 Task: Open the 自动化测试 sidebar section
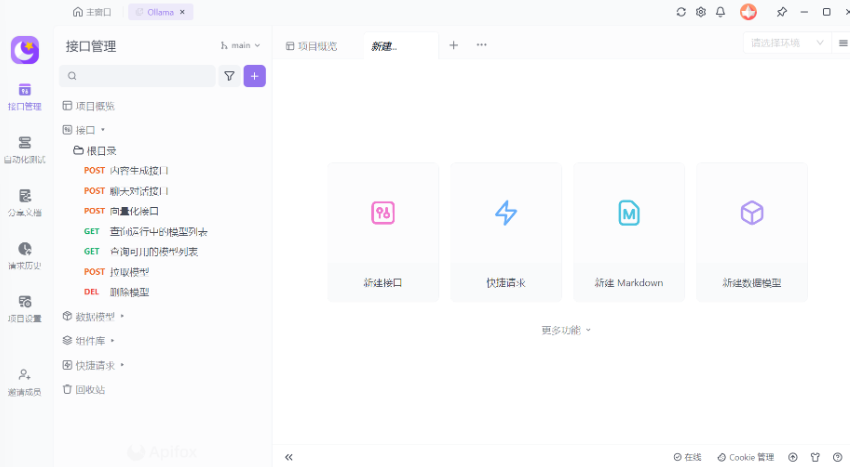click(24, 150)
